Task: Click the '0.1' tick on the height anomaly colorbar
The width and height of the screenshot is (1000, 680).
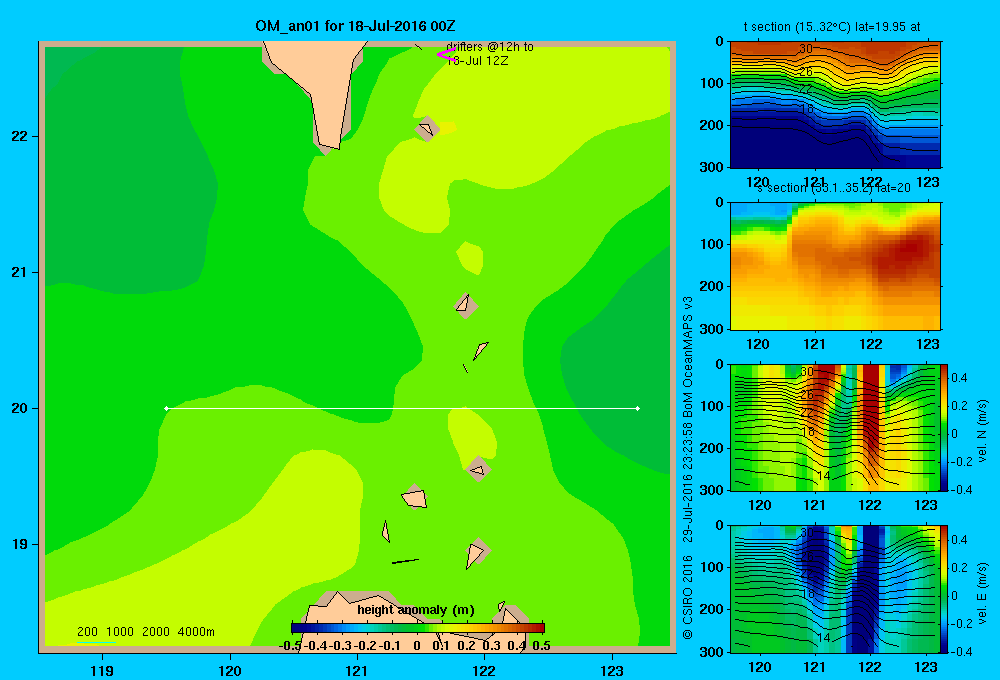Action: point(441,646)
